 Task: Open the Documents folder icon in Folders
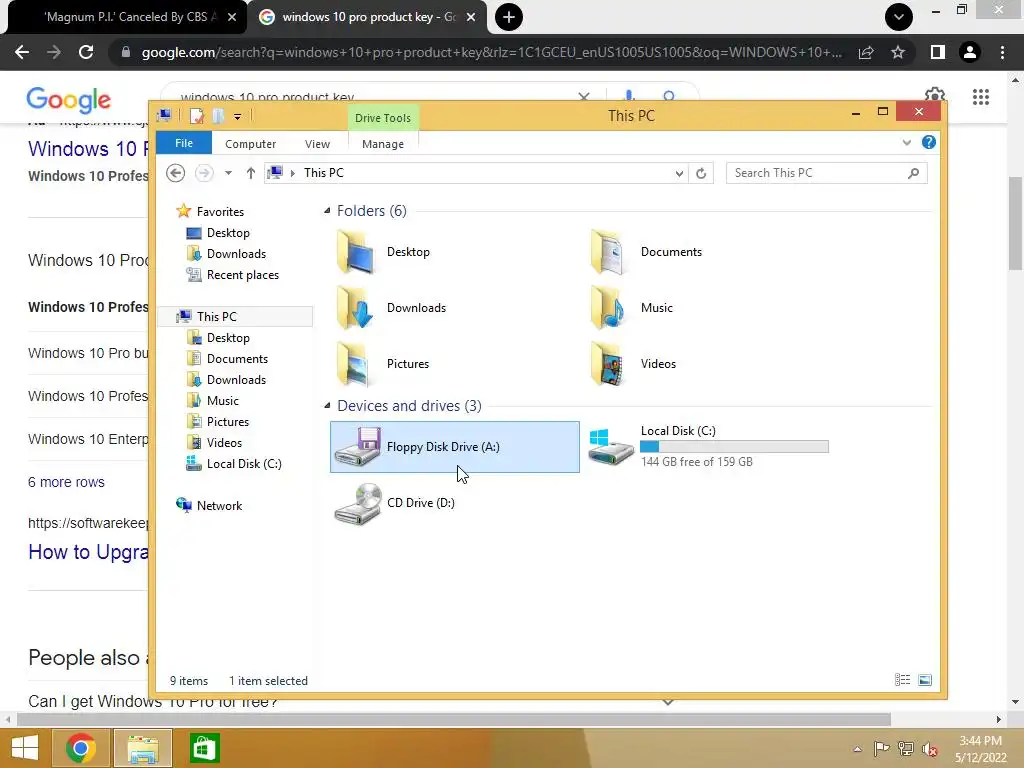609,252
